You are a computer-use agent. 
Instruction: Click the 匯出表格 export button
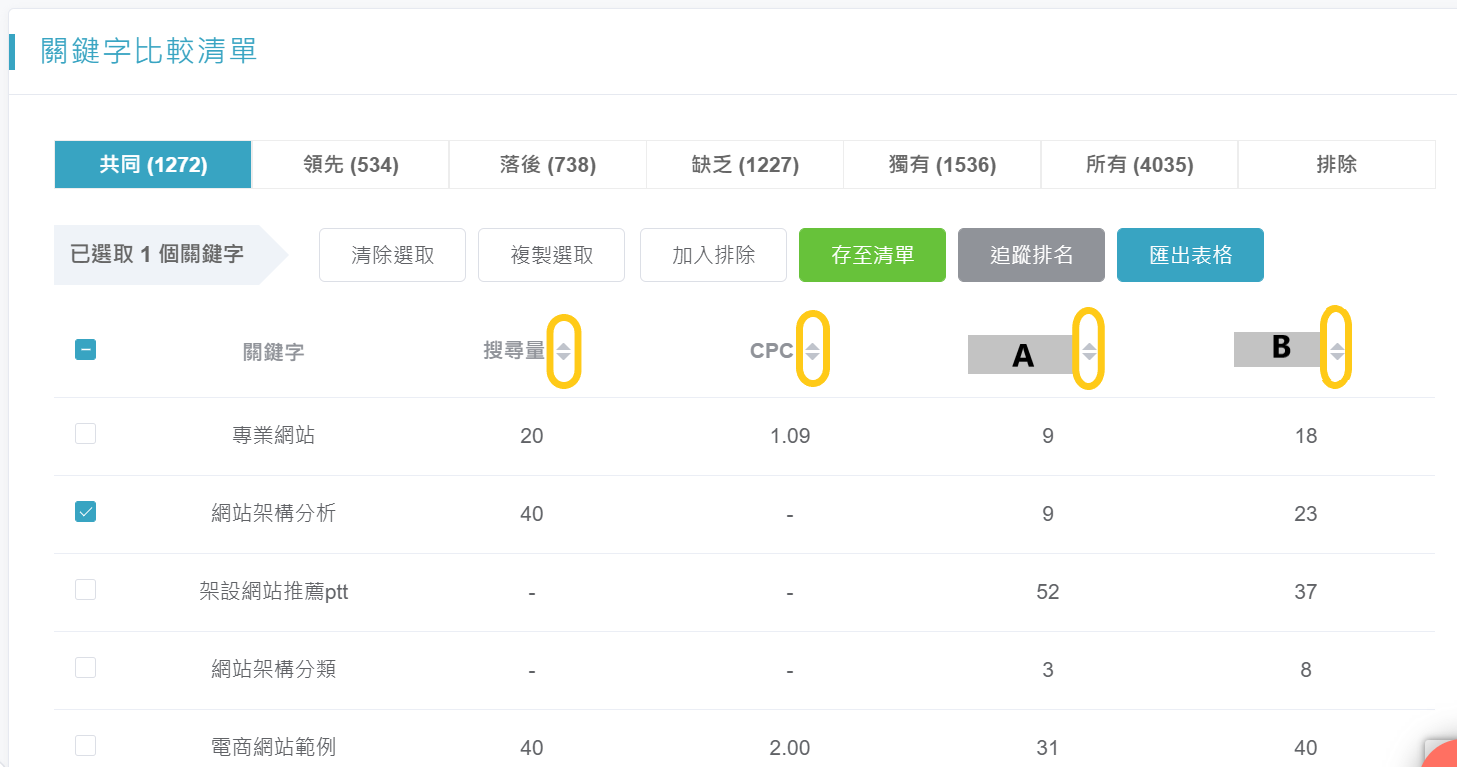[1190, 255]
